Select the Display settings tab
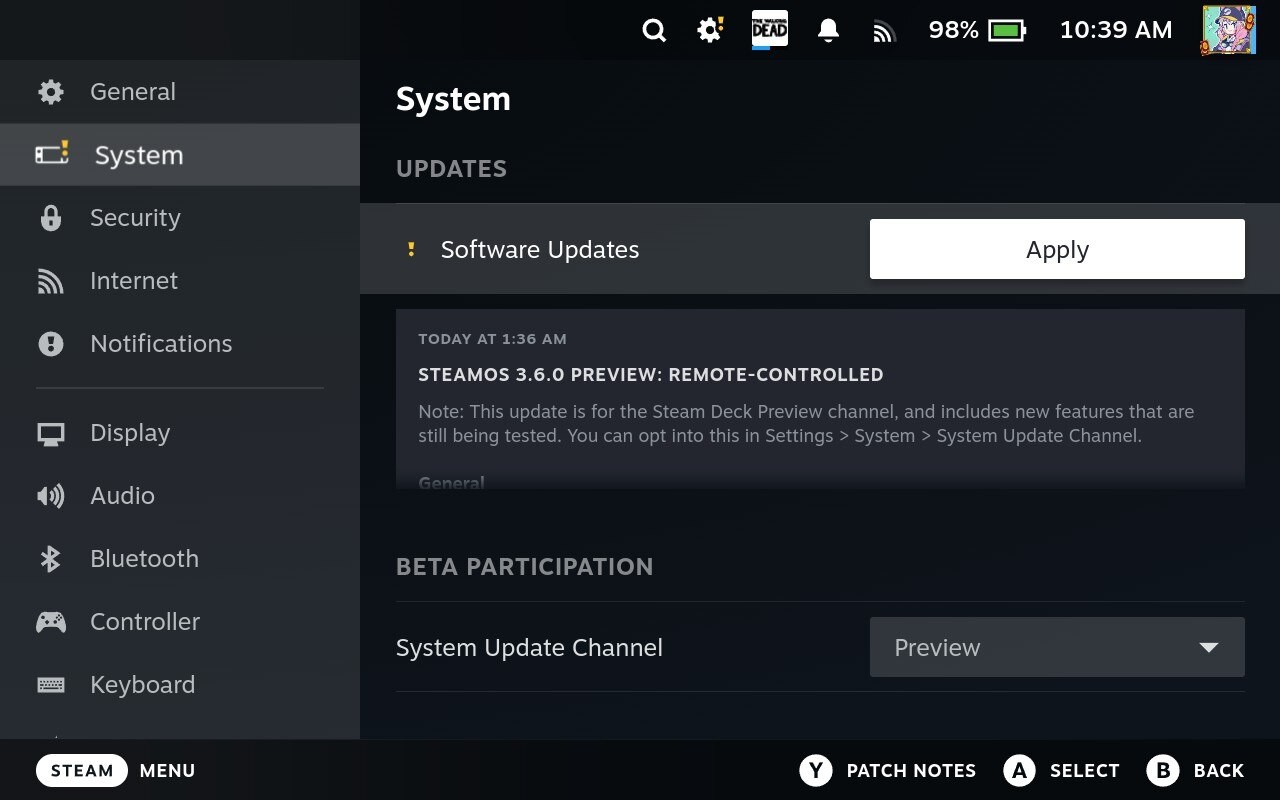The width and height of the screenshot is (1280, 800). [130, 433]
